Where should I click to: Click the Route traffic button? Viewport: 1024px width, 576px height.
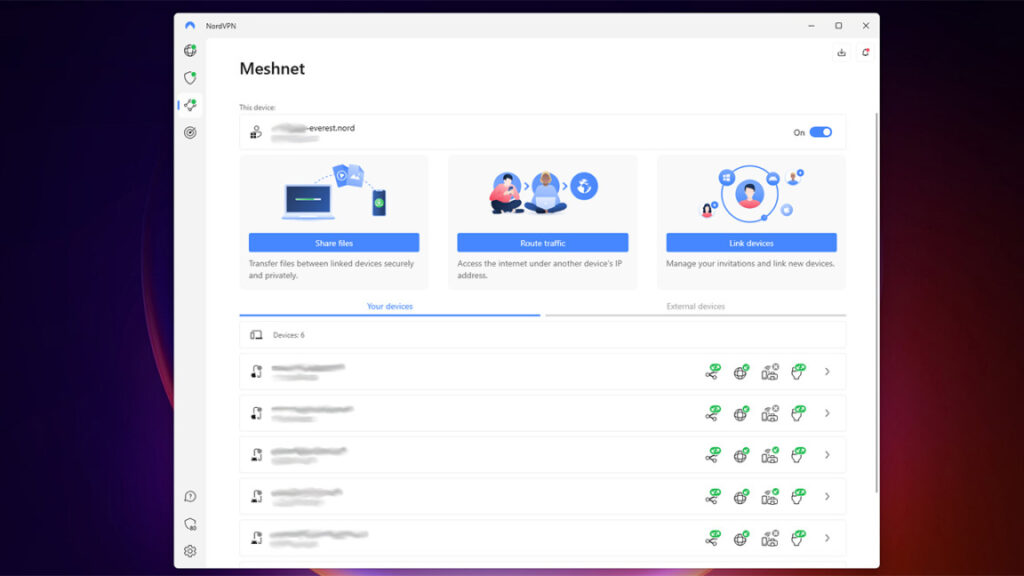[543, 243]
